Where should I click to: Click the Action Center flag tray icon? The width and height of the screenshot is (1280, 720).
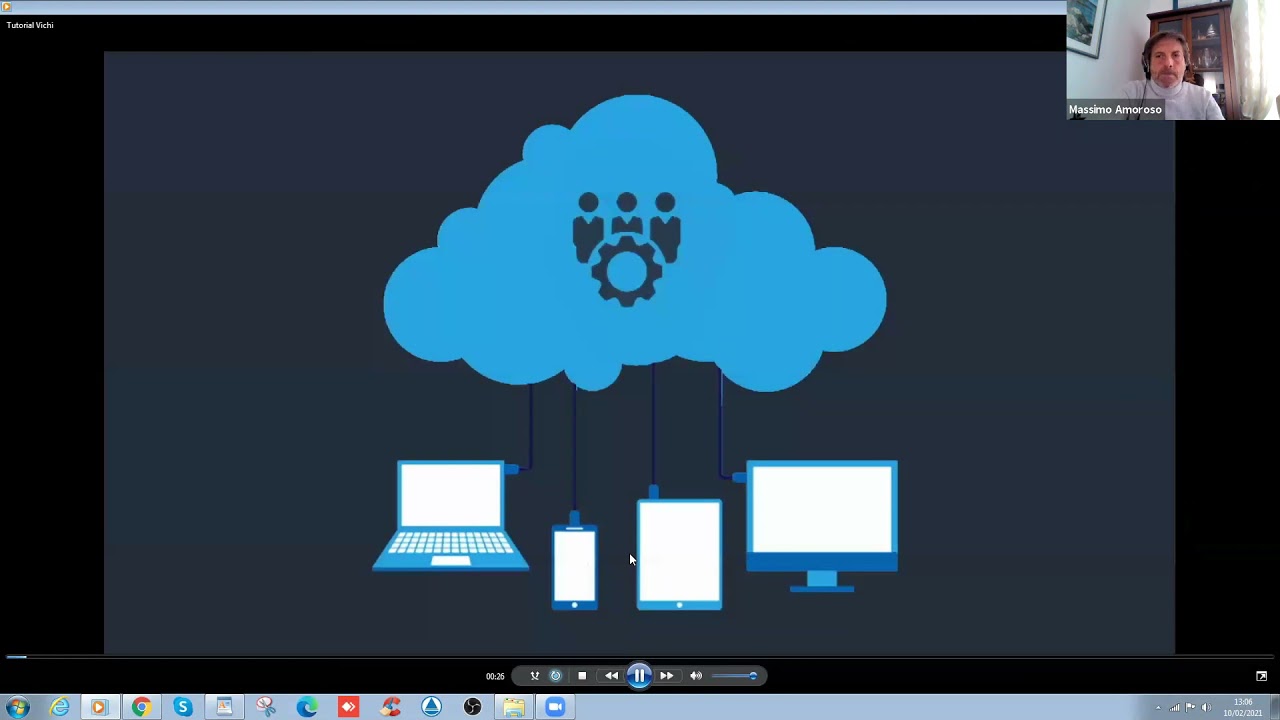coord(1190,708)
